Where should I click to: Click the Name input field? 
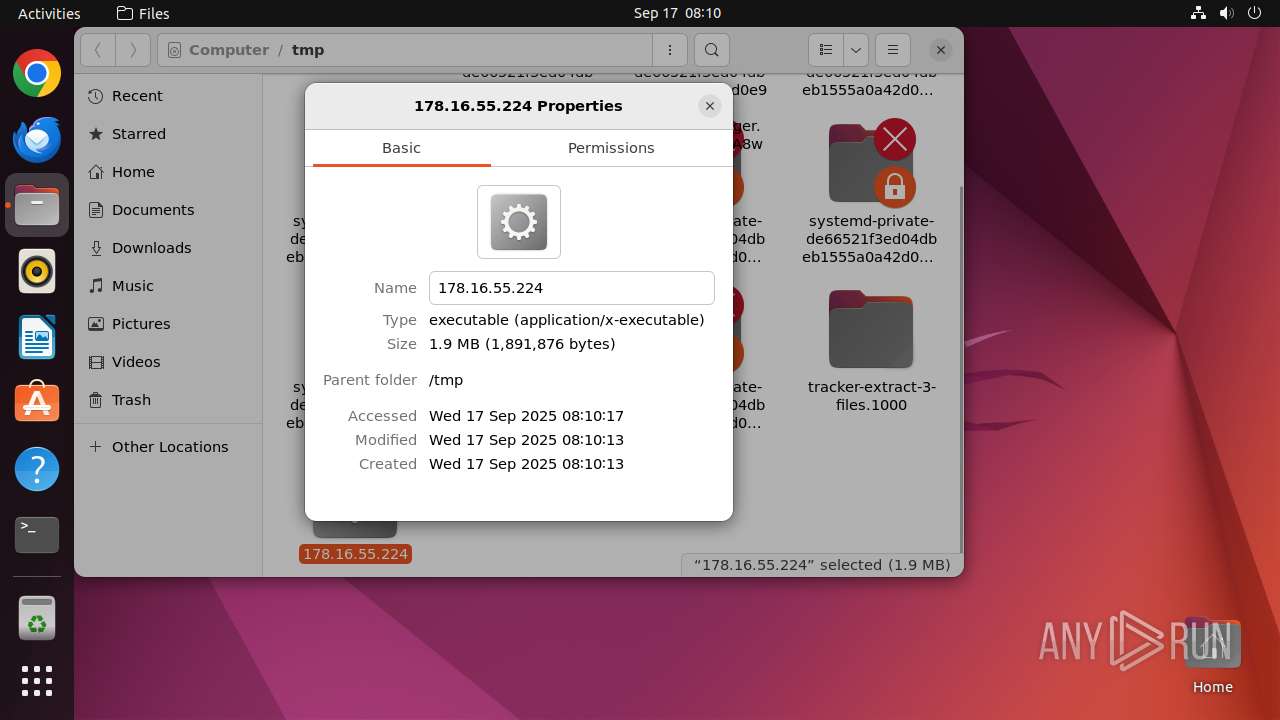(572, 288)
